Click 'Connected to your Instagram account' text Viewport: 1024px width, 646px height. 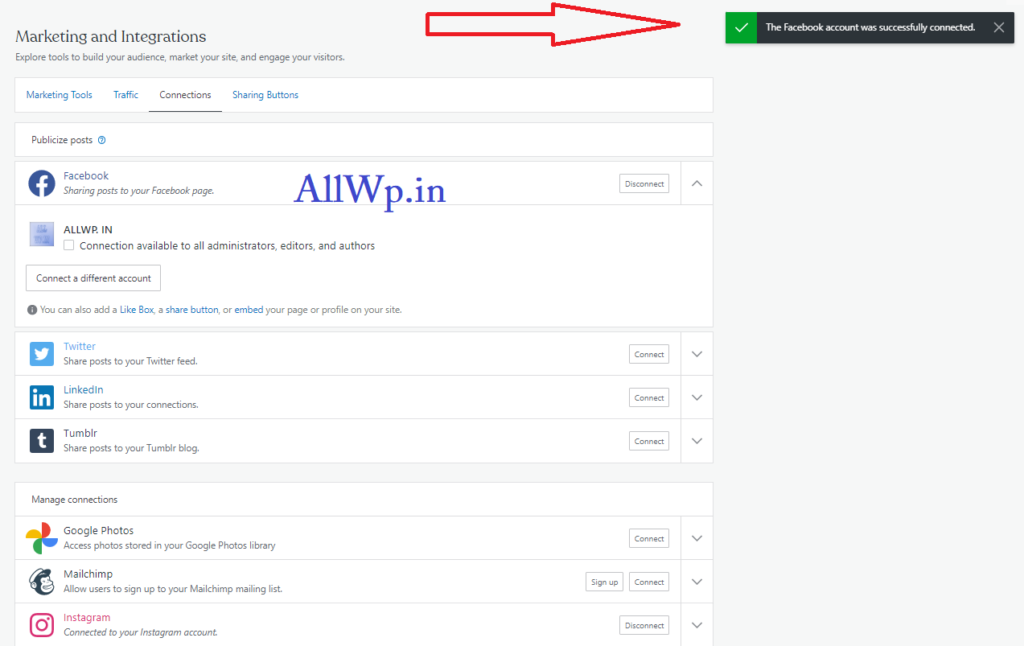click(140, 632)
